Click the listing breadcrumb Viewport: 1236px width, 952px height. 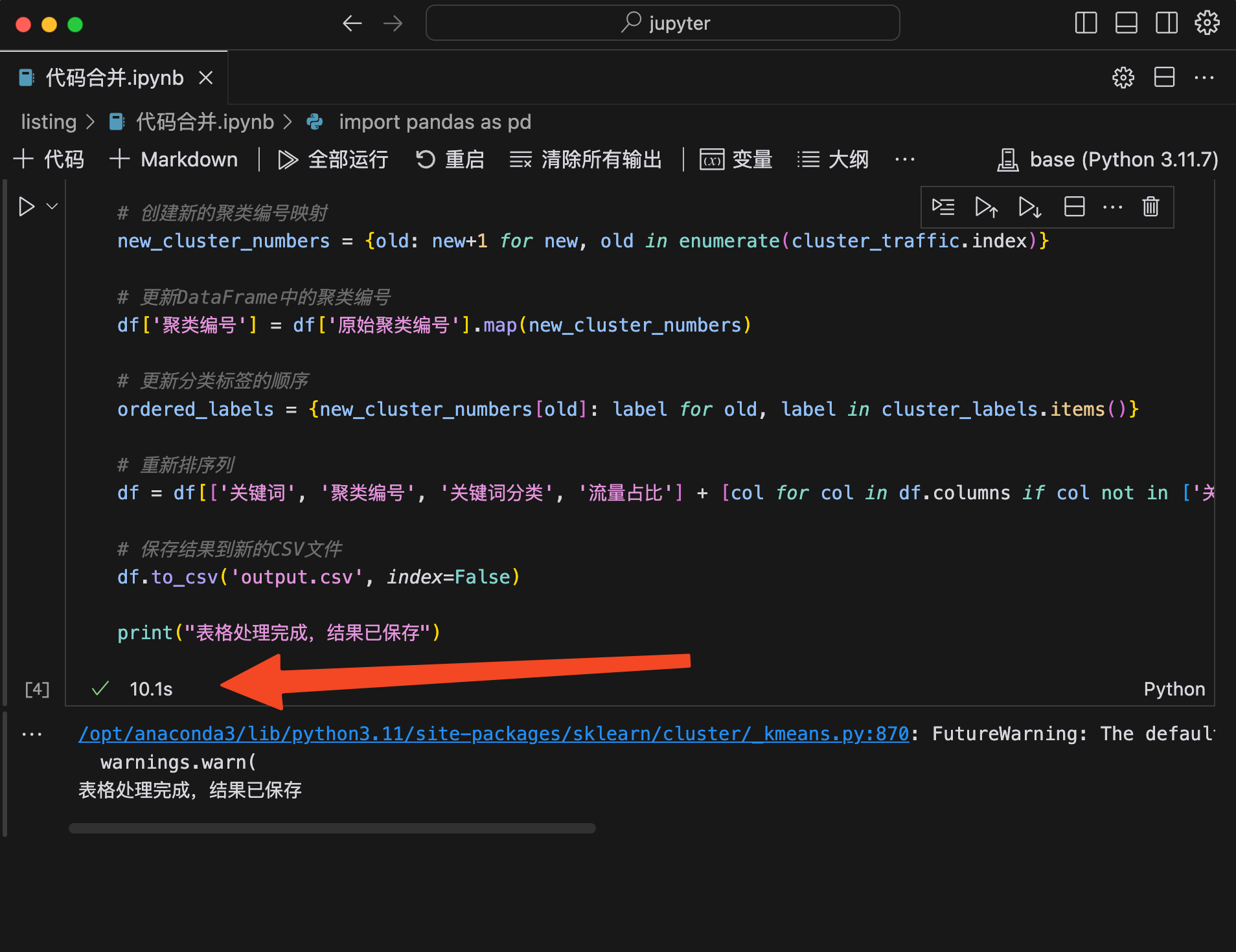point(49,122)
